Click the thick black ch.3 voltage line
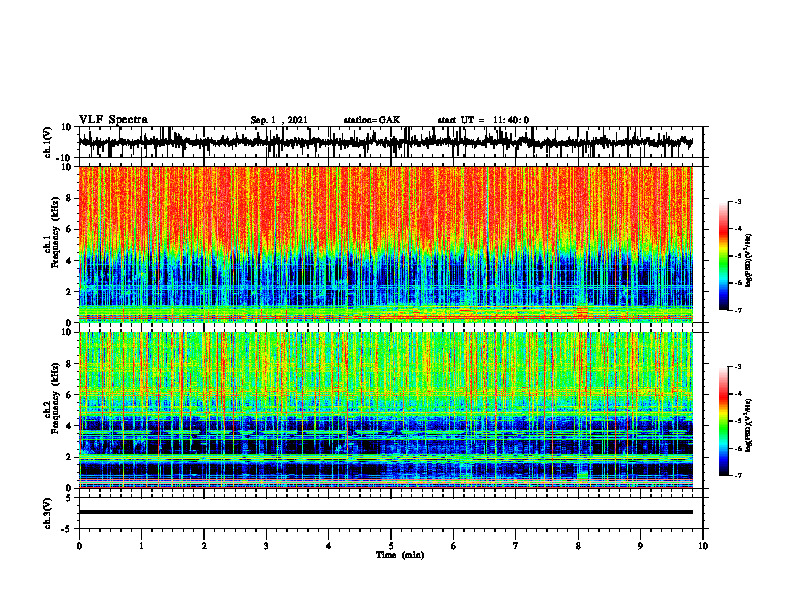Image resolution: width=792 pixels, height=612 pixels. (x=385, y=512)
